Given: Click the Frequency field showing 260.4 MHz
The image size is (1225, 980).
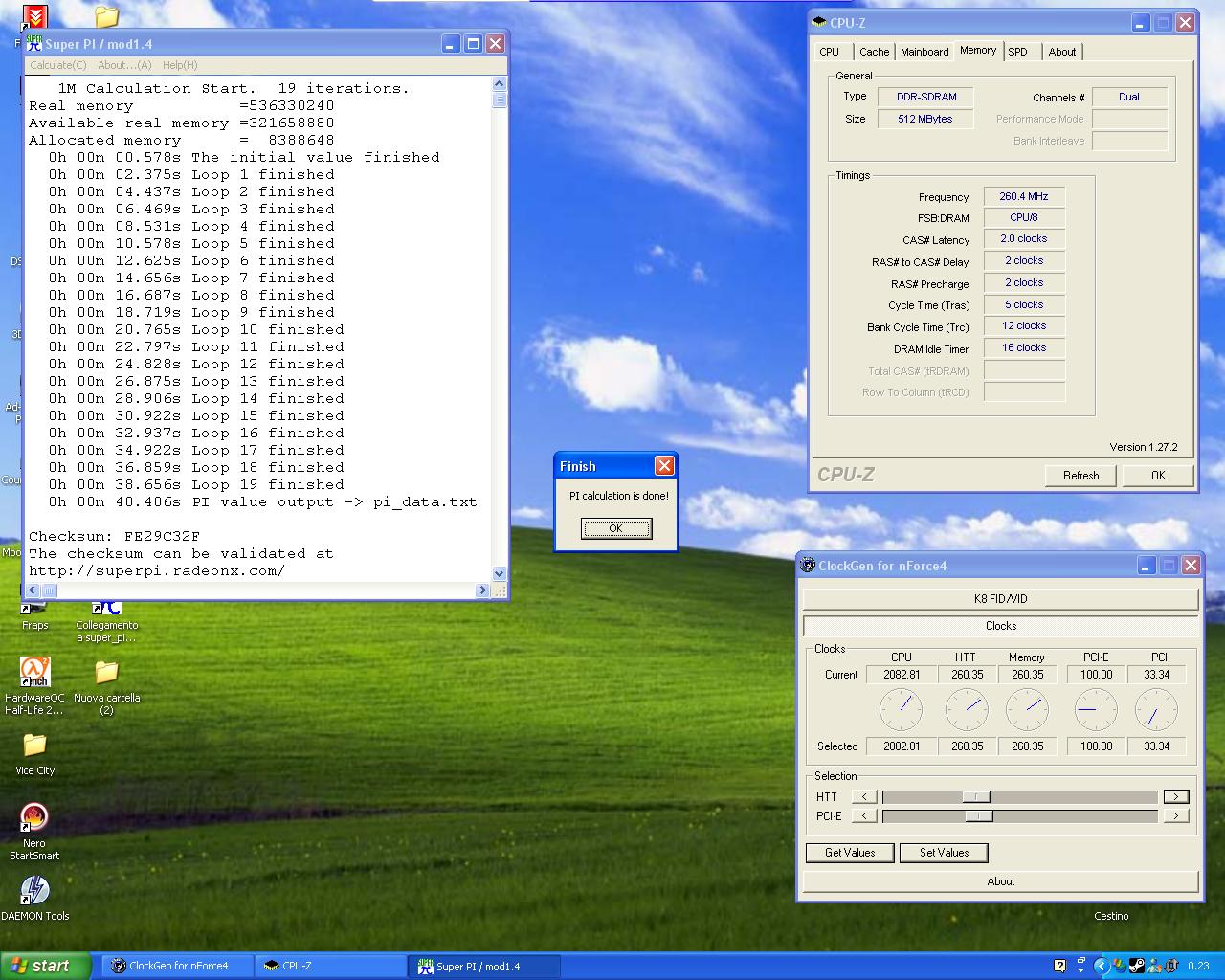Looking at the screenshot, I should 1023,196.
